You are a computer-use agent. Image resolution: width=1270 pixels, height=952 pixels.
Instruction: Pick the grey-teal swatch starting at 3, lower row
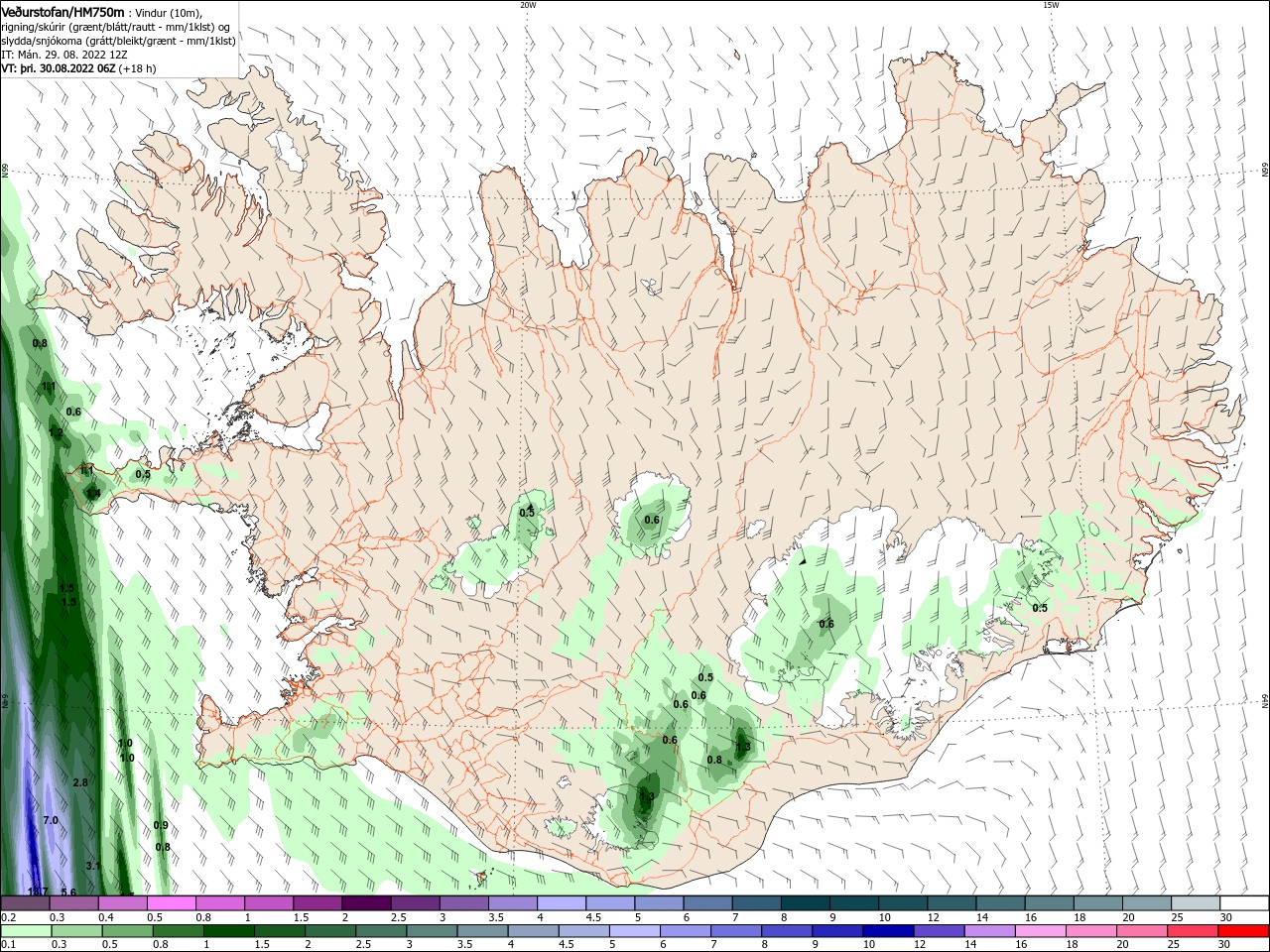pos(432,931)
